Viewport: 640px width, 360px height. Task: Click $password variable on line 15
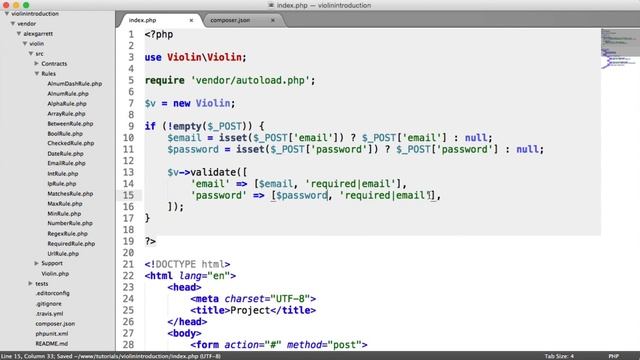click(302, 195)
